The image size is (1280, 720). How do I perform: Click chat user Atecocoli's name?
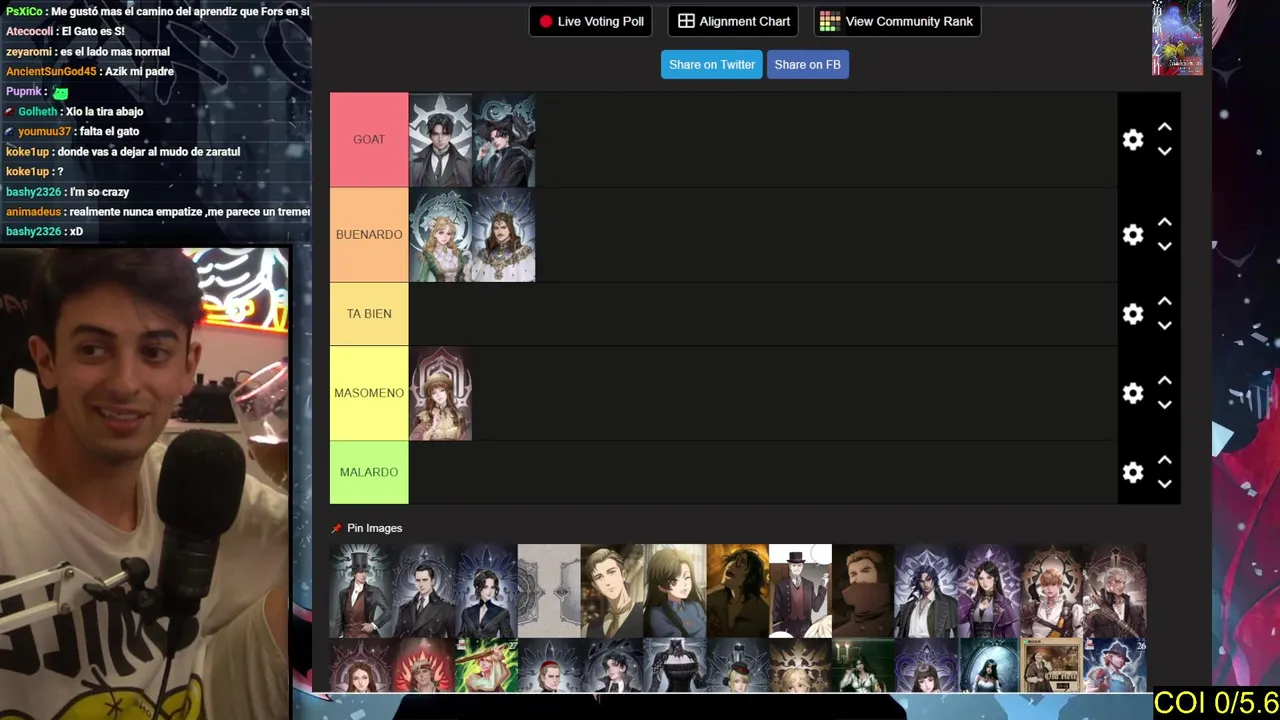(x=30, y=31)
